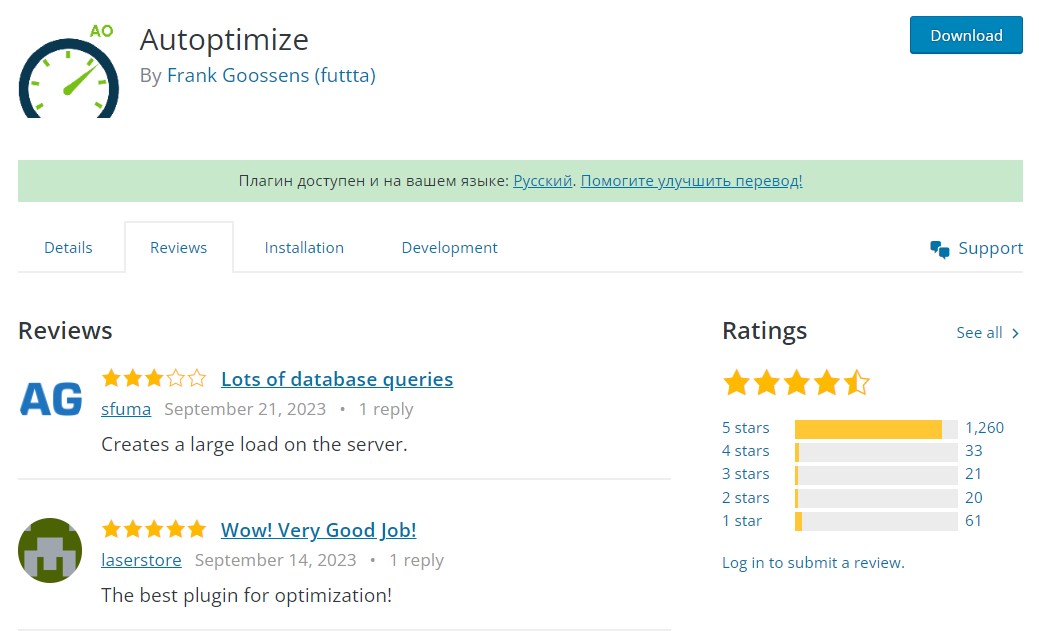Click the September 21, 2023 date
1039x631 pixels.
tap(245, 409)
